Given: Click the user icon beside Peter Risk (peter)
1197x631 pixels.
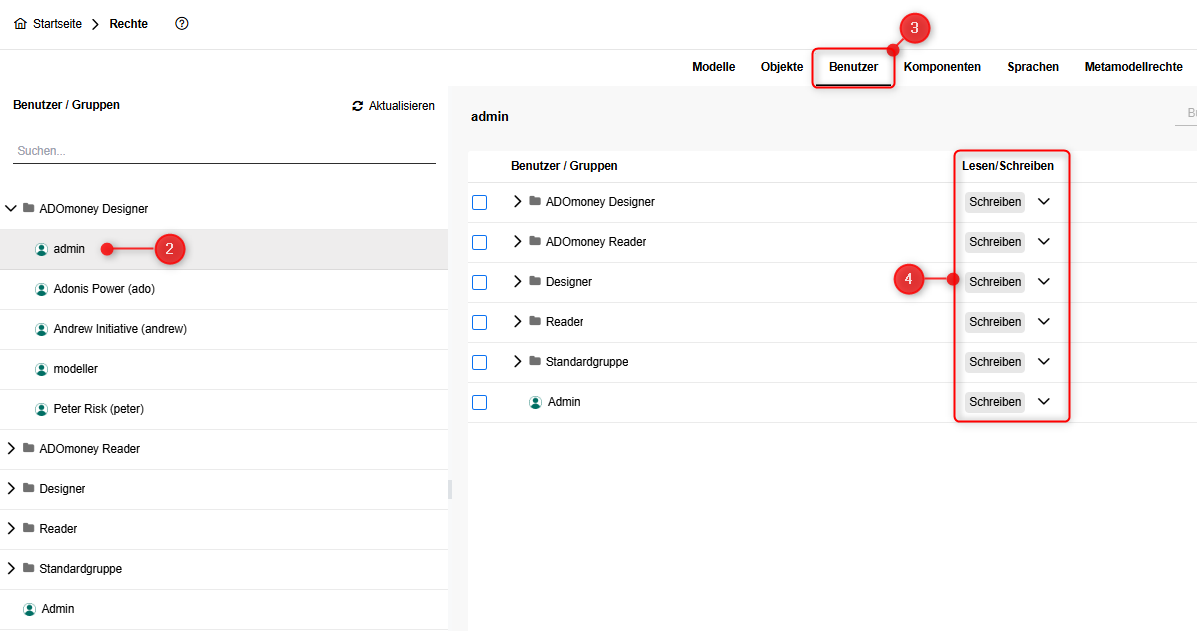Looking at the screenshot, I should [41, 409].
